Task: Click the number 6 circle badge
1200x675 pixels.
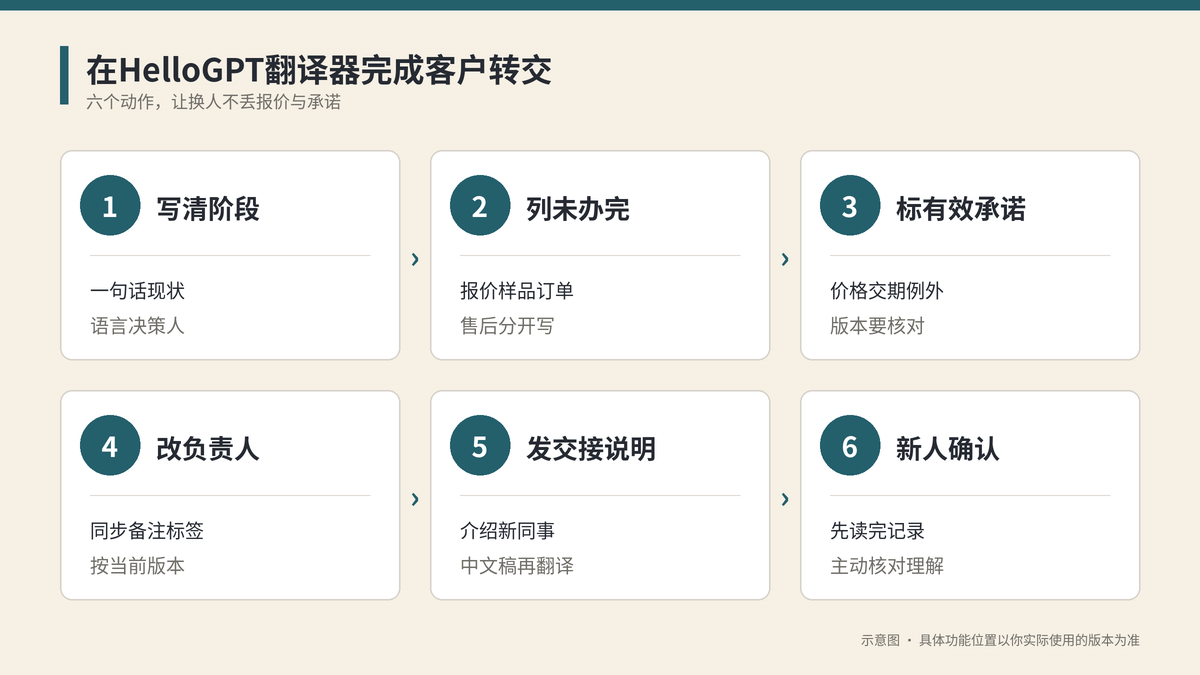Action: tap(850, 447)
